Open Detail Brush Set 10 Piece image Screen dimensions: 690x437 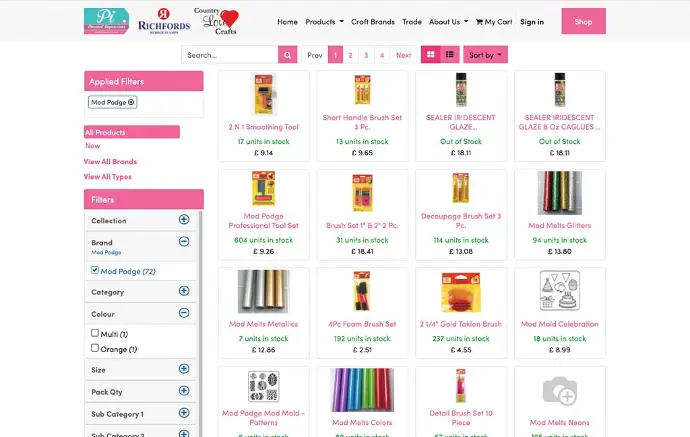click(461, 386)
